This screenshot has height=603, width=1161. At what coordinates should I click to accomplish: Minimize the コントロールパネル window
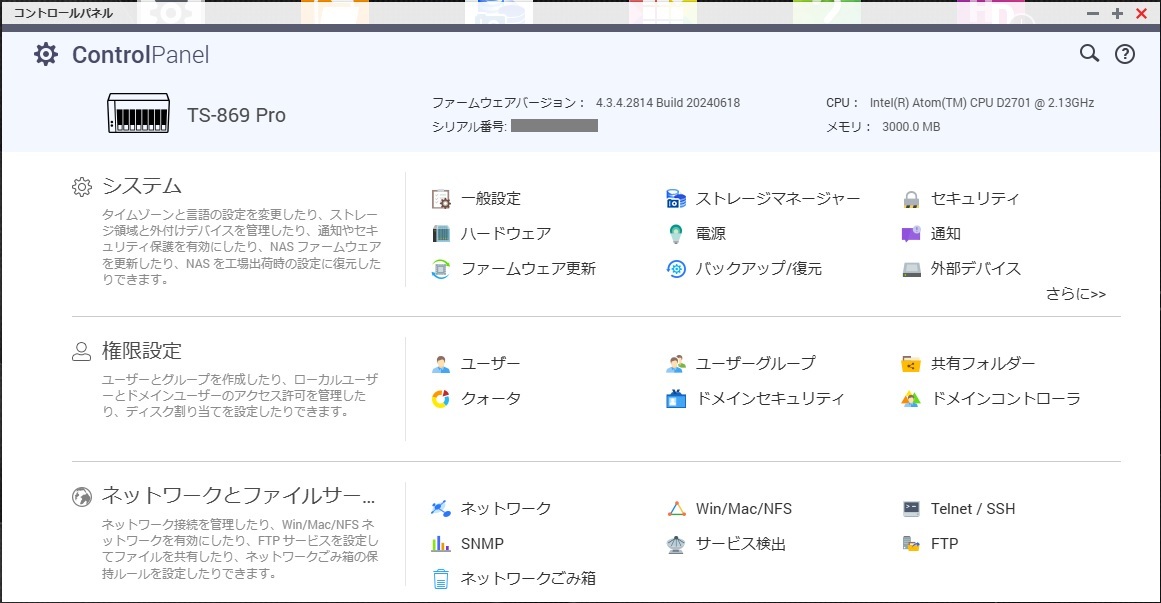click(1093, 13)
